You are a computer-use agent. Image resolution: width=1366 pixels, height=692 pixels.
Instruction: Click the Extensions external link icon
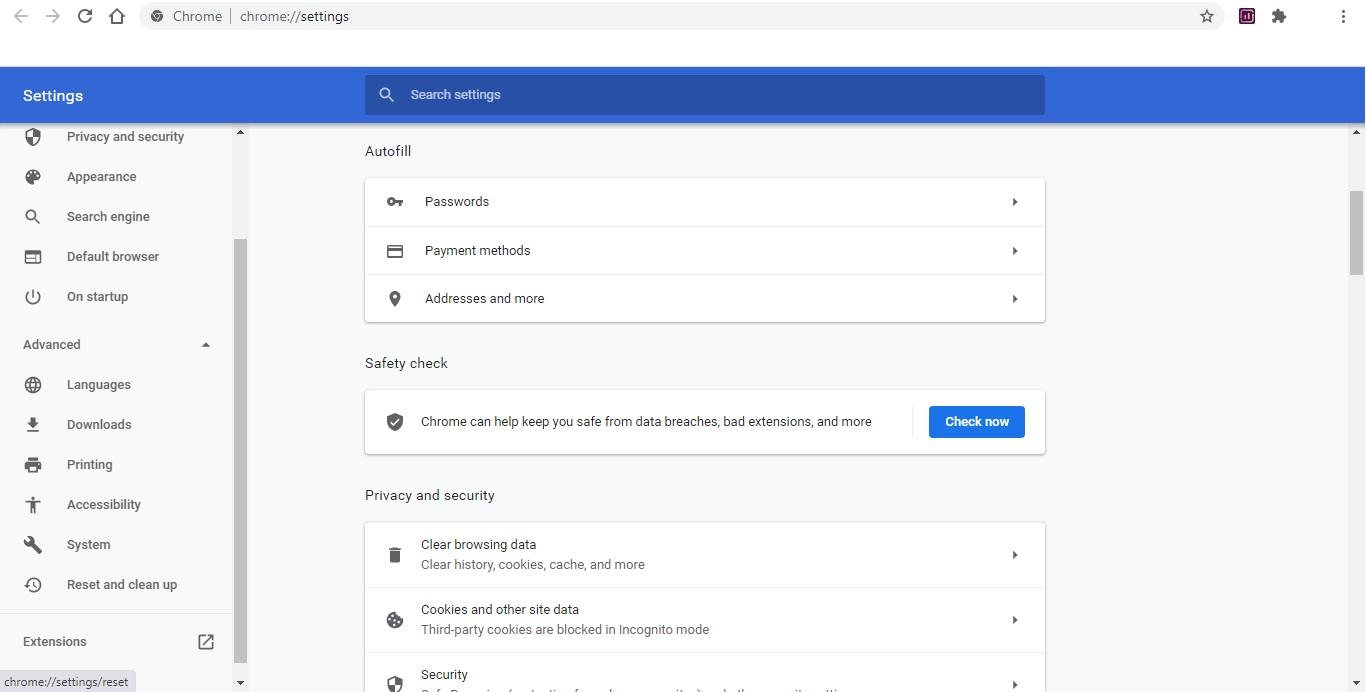point(206,642)
